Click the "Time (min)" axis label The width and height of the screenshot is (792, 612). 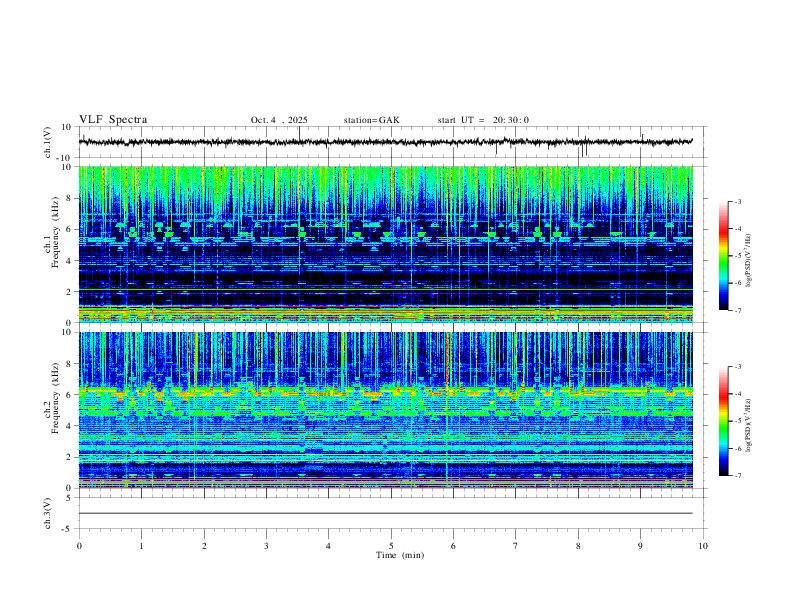point(400,555)
